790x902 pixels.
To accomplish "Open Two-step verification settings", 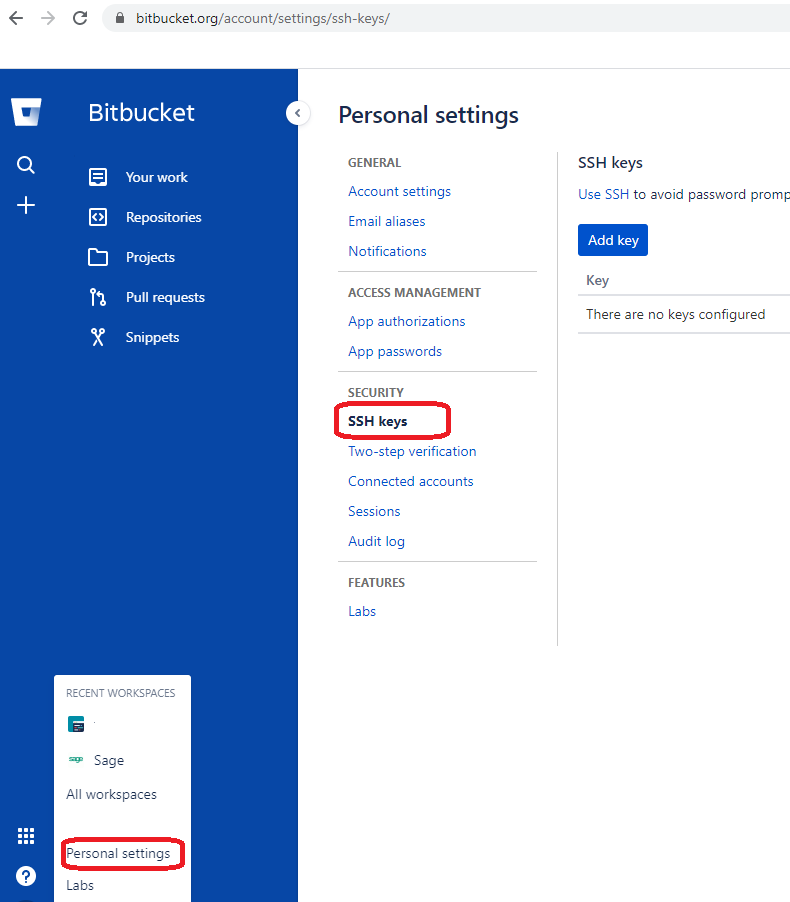I will tap(412, 452).
